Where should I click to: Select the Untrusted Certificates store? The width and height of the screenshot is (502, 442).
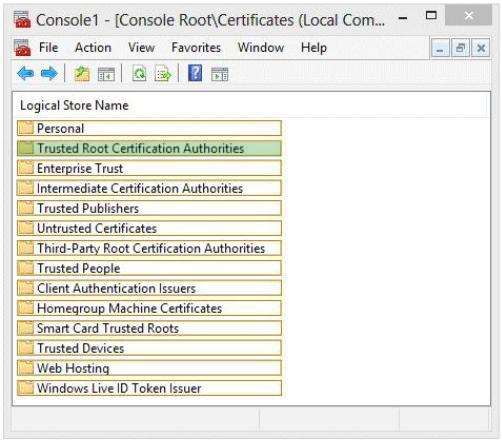click(149, 228)
